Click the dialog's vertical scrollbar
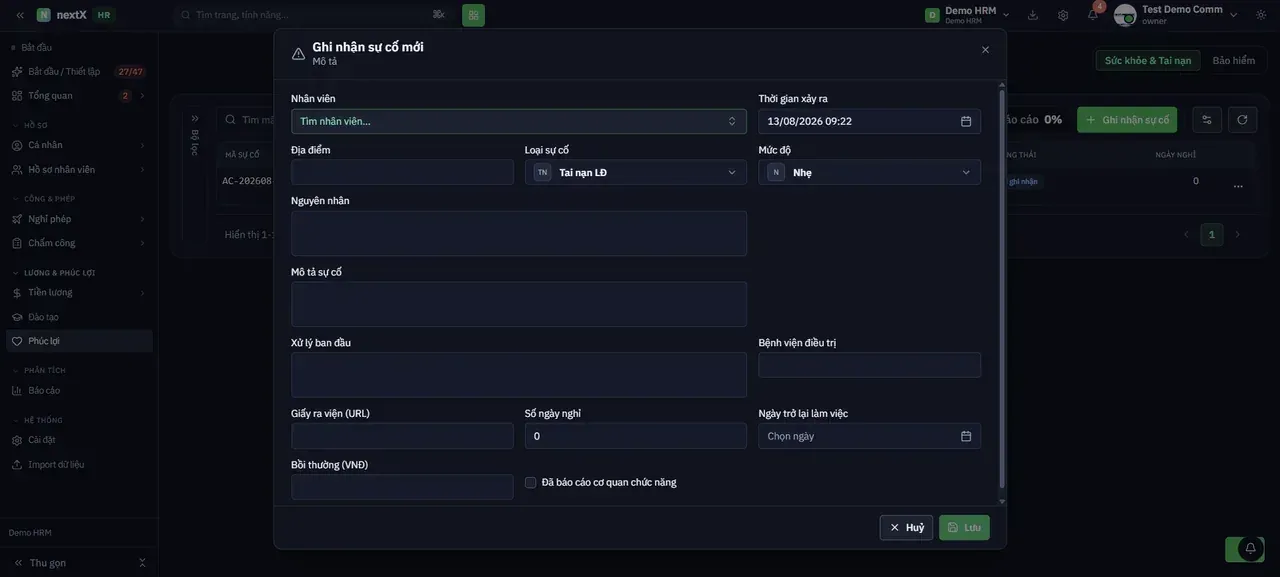This screenshot has height=577, width=1280. click(1002, 290)
